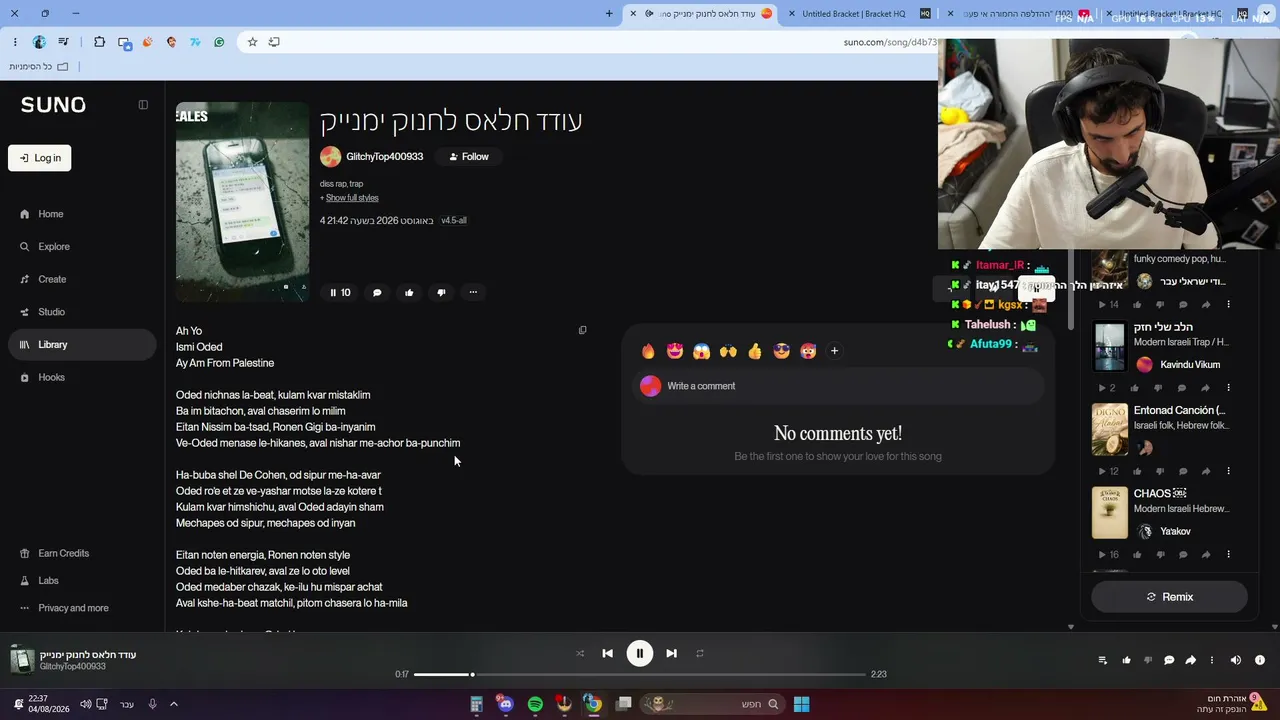Like current track in the player bar
Screen dimensions: 1280x720
coord(1126,660)
